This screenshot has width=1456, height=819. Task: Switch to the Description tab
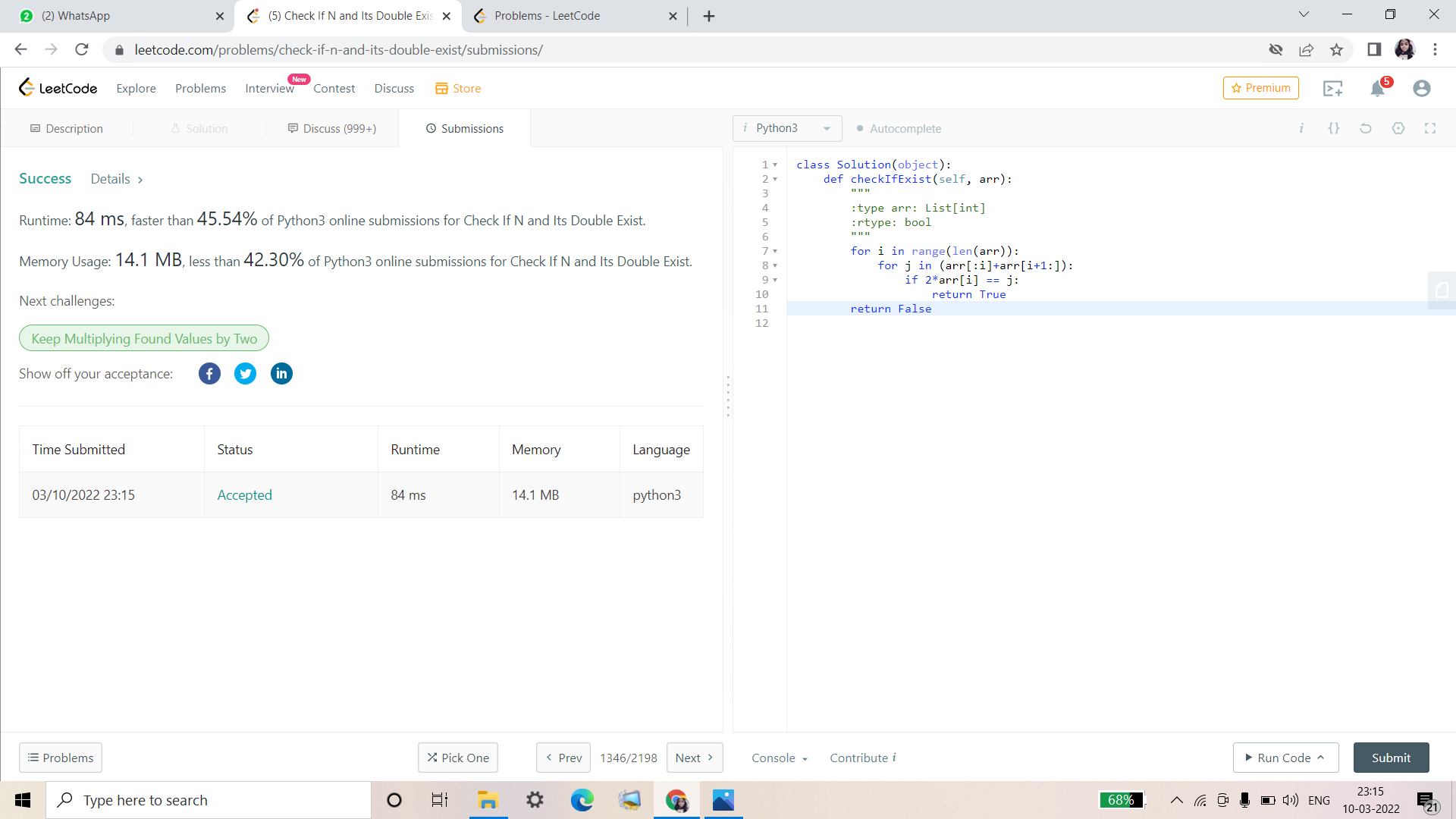(67, 128)
